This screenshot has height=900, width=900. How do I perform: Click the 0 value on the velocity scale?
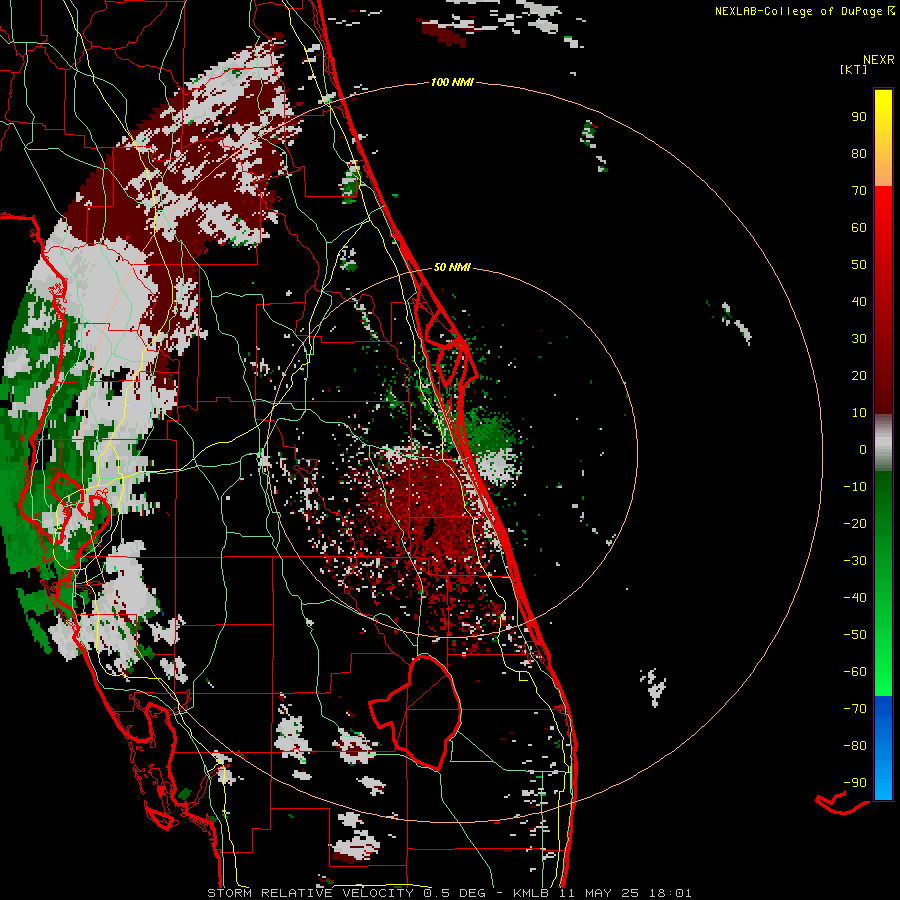click(863, 450)
